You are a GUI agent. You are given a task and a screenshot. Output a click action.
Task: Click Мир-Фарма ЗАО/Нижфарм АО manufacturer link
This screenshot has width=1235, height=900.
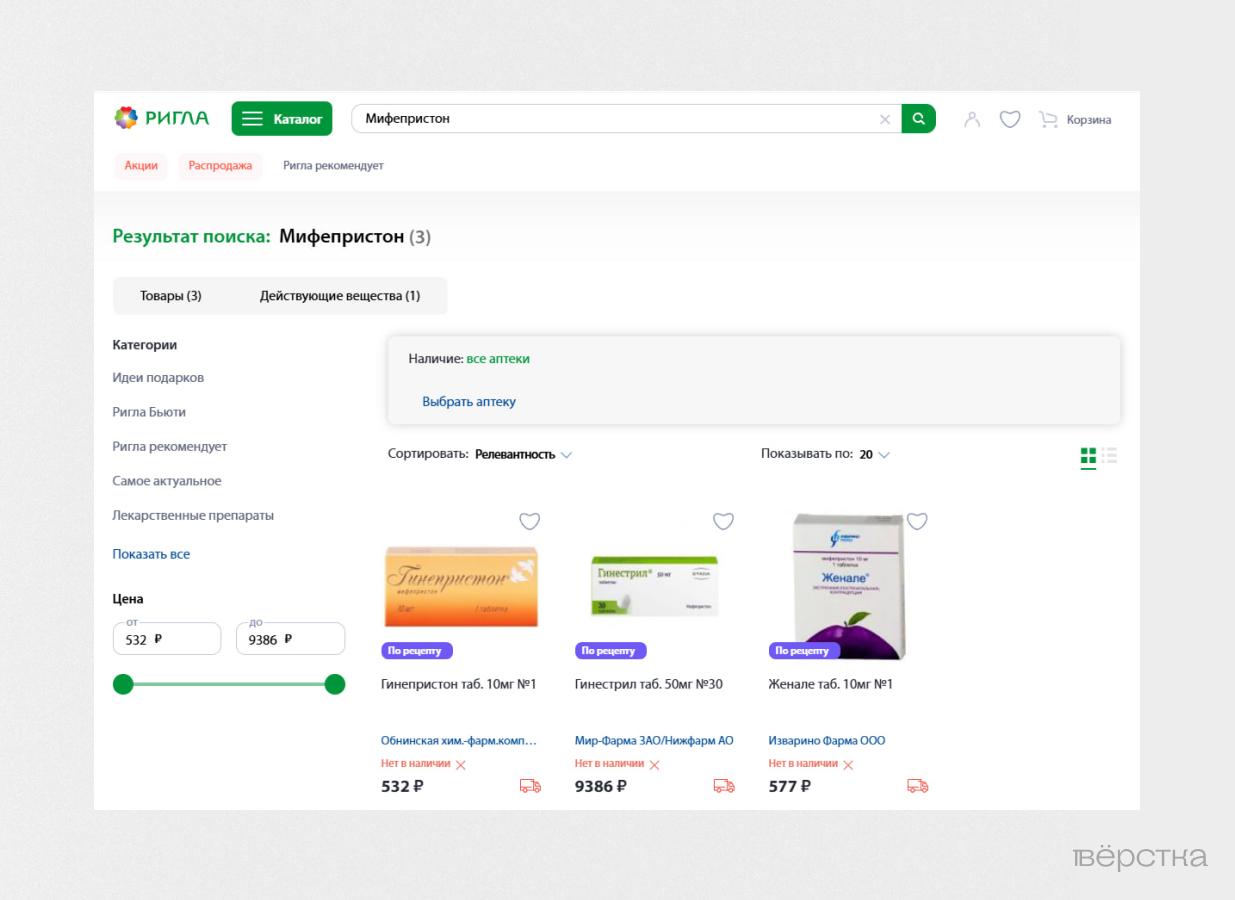(x=654, y=741)
